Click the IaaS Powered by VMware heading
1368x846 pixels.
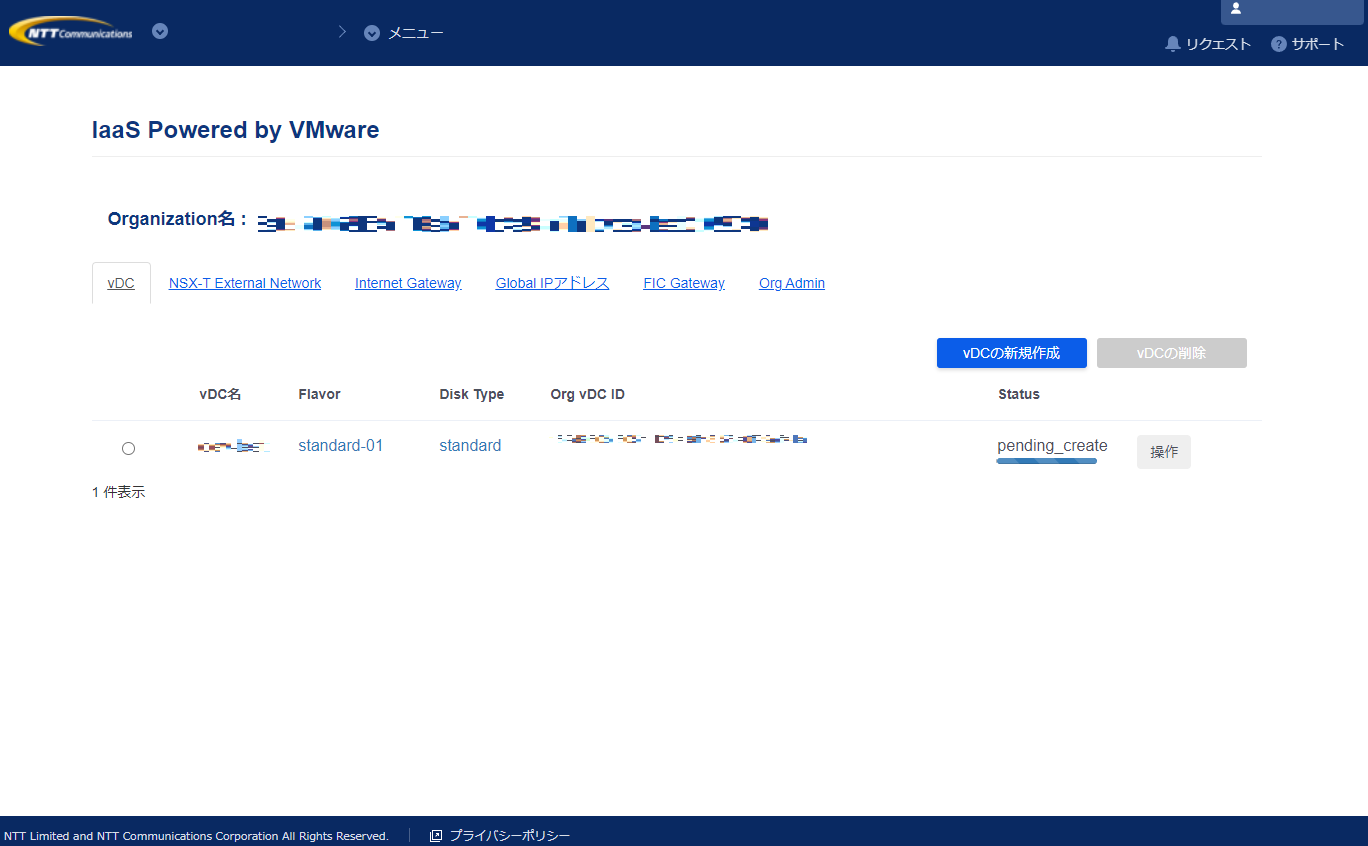tap(236, 130)
